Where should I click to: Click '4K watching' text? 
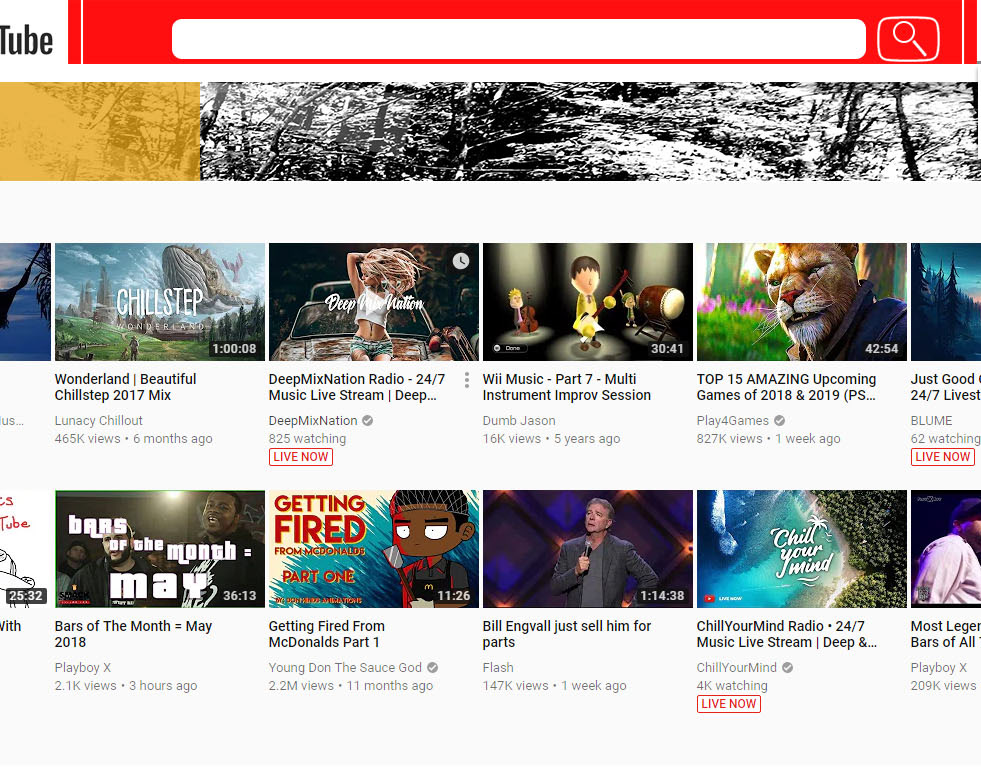(732, 686)
